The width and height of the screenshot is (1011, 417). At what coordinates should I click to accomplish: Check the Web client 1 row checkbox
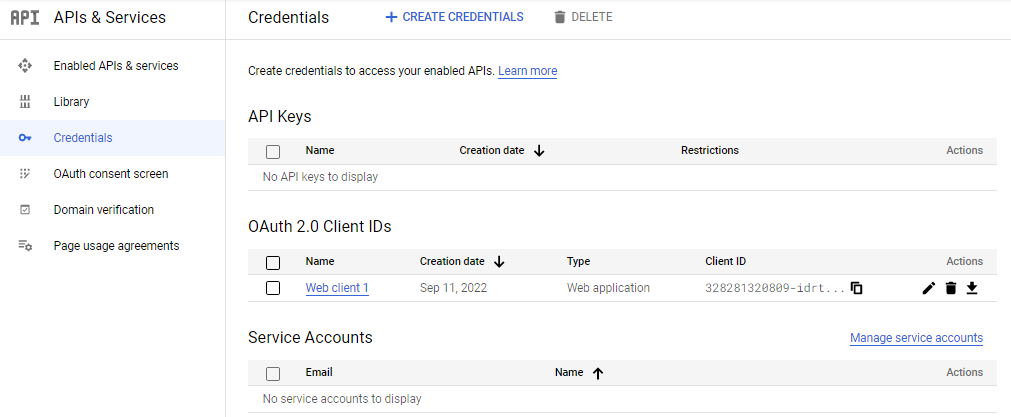273,288
